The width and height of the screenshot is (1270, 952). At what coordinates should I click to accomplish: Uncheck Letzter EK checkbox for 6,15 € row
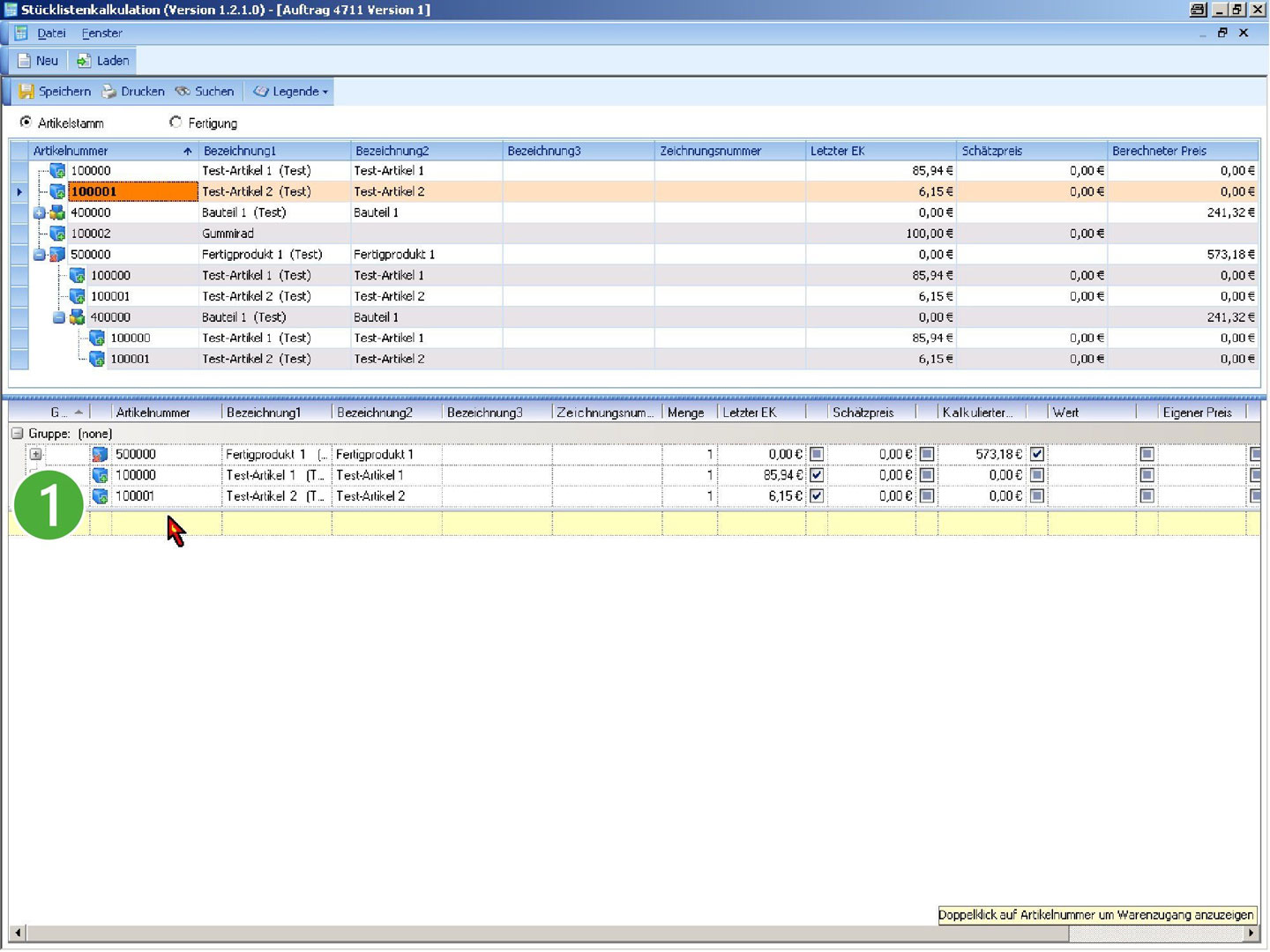point(817,496)
